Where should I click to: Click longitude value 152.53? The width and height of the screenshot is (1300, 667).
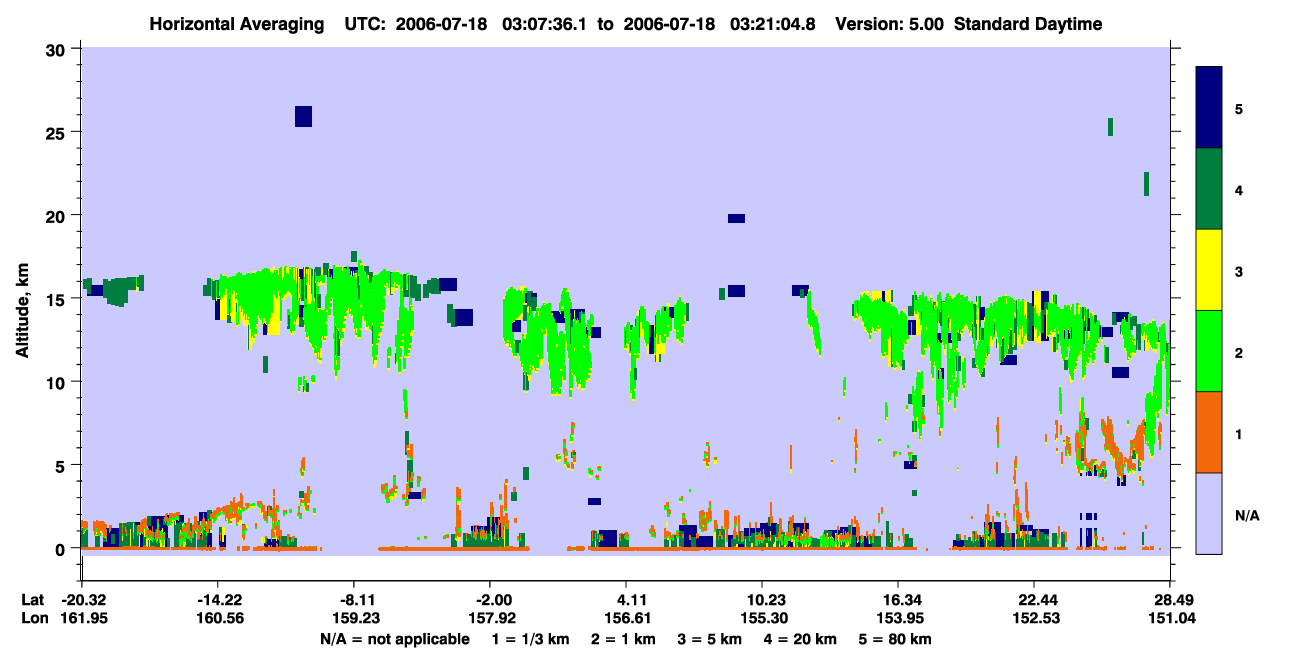click(x=1034, y=618)
